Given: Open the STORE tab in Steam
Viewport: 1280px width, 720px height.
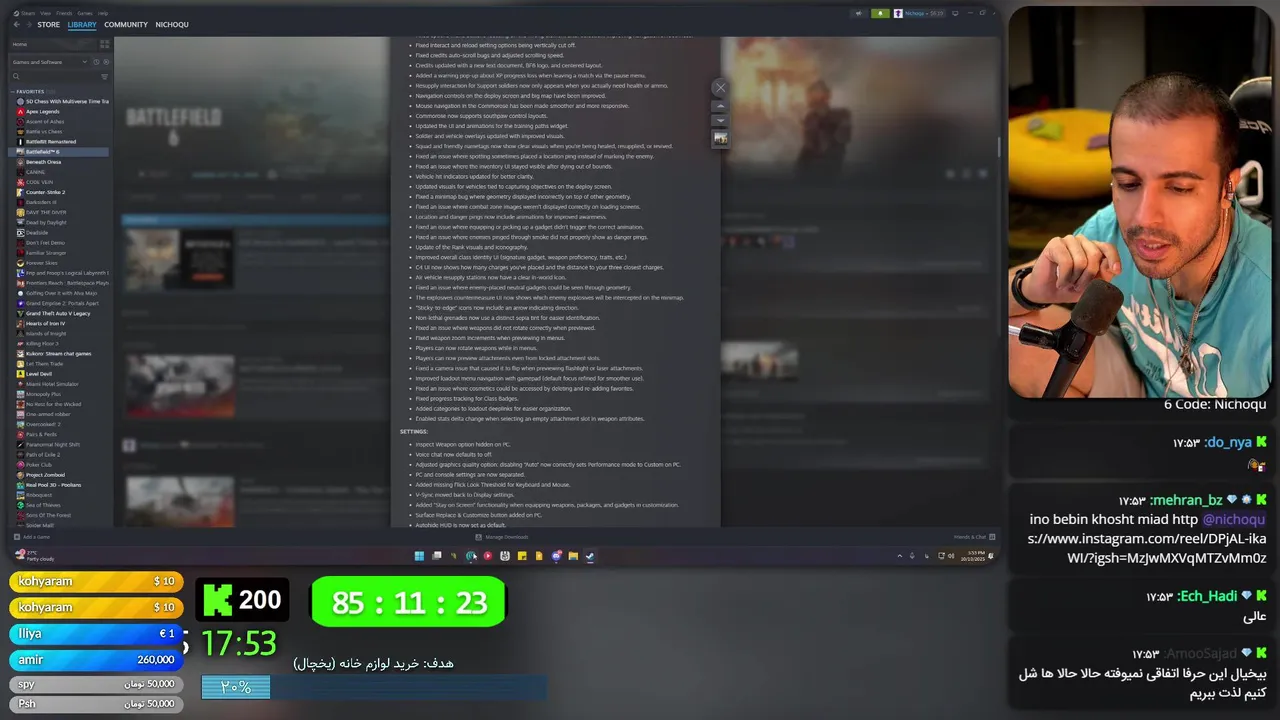Looking at the screenshot, I should (x=48, y=24).
